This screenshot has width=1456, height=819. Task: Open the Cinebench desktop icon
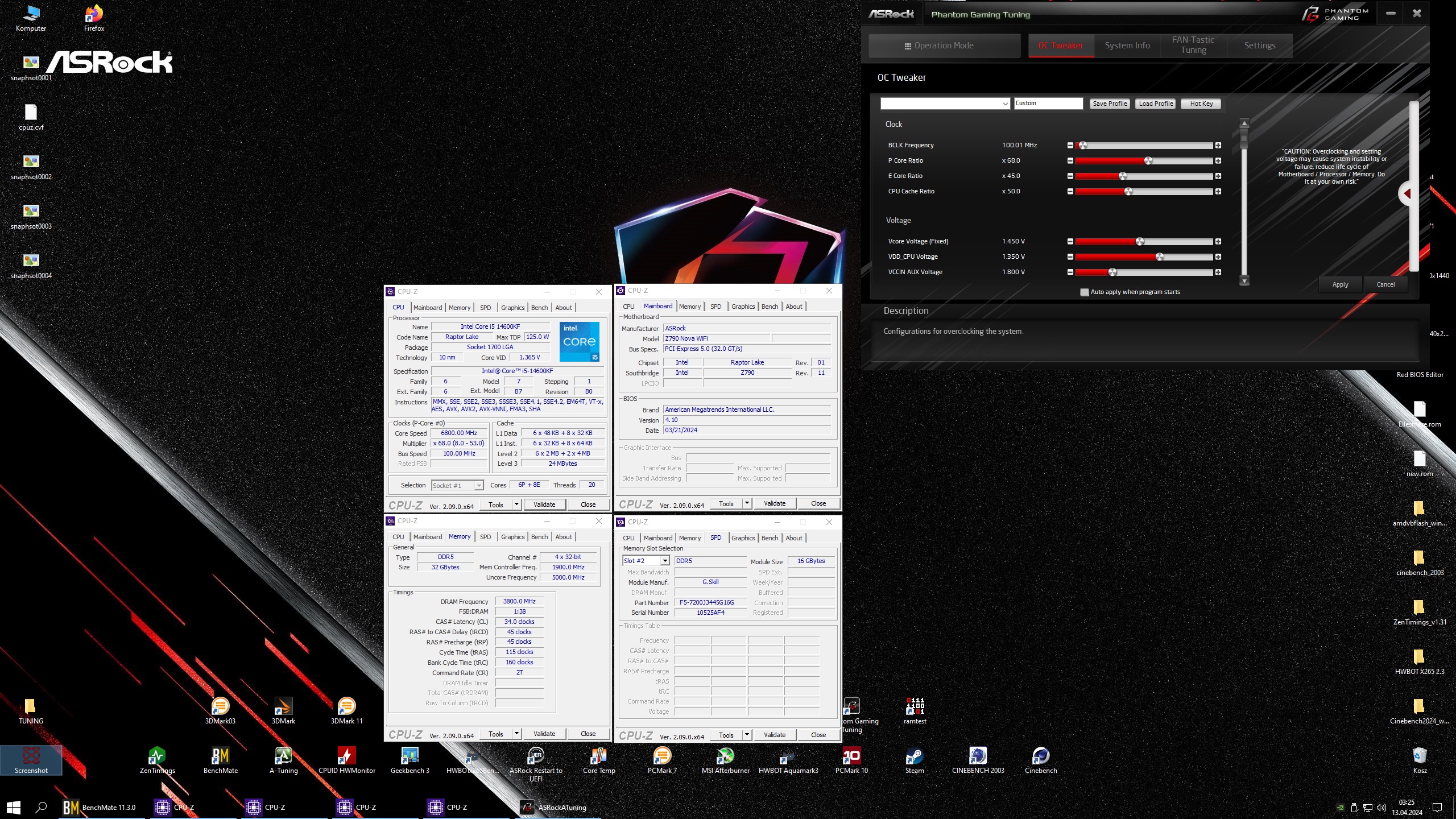point(1041,760)
